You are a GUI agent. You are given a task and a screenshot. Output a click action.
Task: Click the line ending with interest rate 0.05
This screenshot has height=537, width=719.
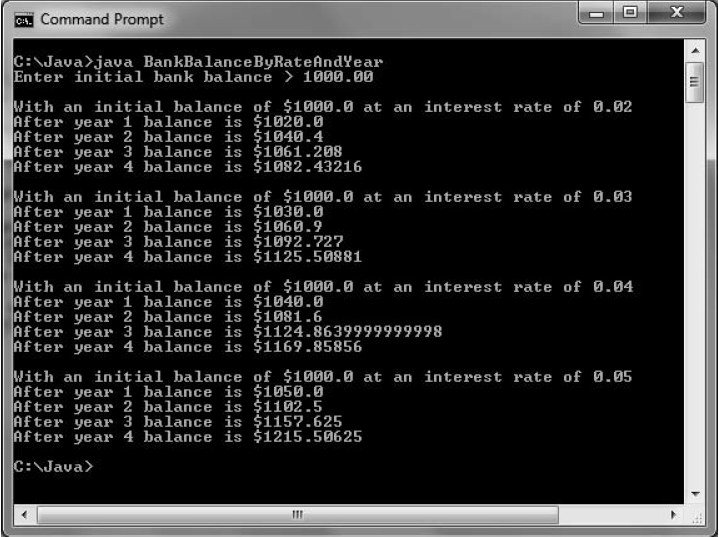[323, 377]
